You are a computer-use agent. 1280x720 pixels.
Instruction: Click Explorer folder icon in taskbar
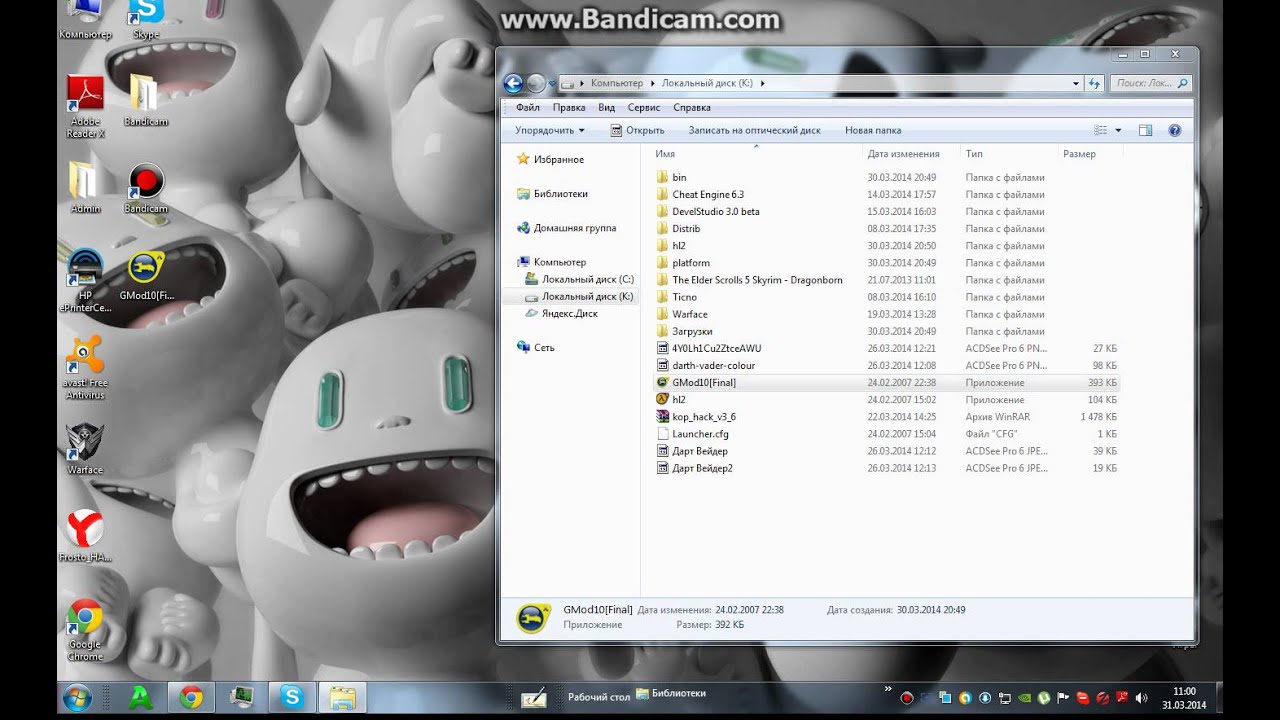coord(343,697)
